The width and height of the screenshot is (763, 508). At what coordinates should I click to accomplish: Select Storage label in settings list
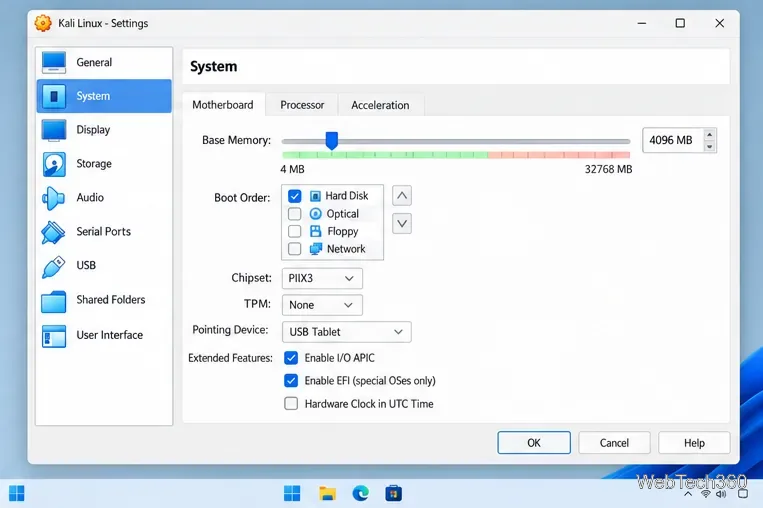94,164
